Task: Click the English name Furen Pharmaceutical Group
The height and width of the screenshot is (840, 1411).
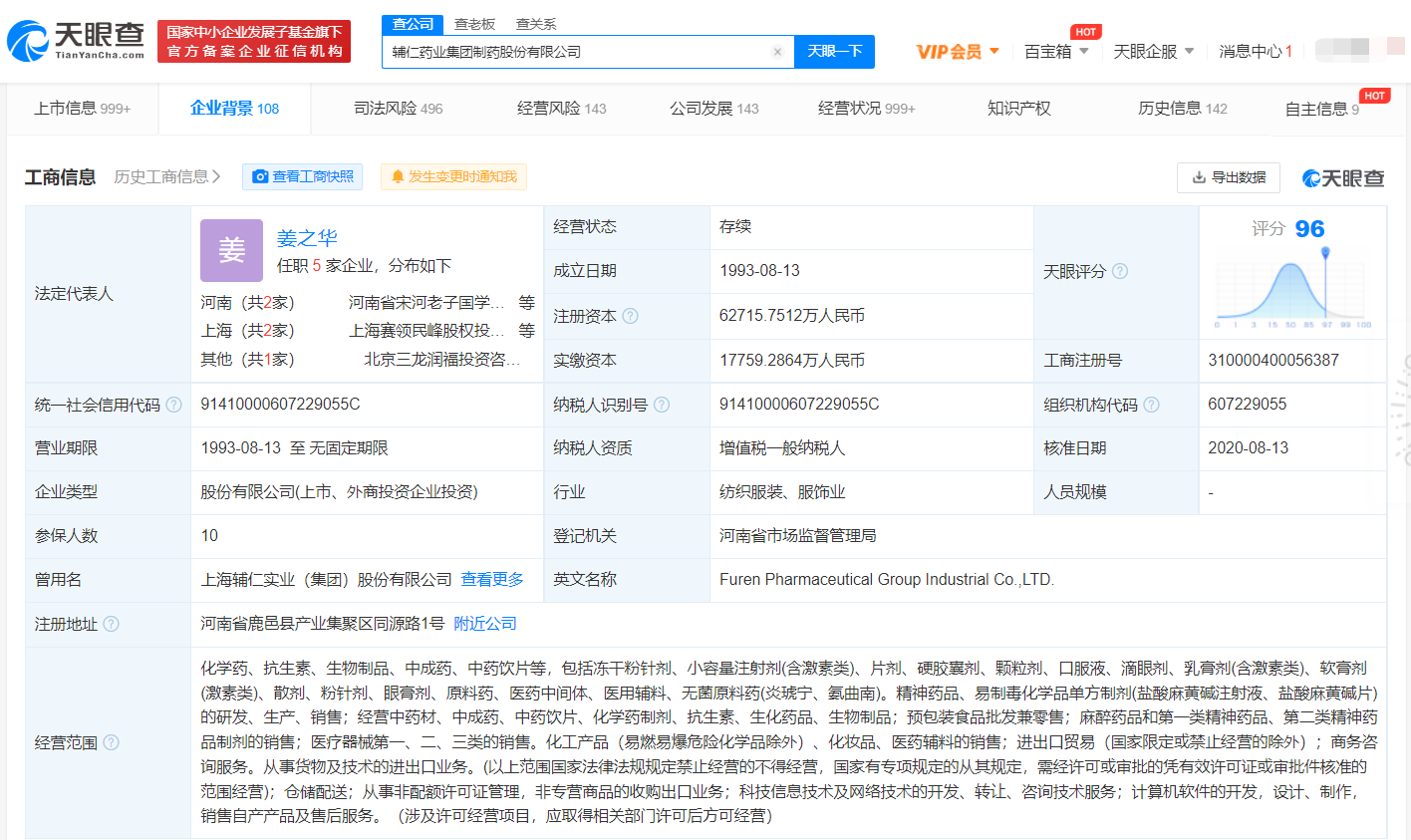Action: tap(887, 579)
